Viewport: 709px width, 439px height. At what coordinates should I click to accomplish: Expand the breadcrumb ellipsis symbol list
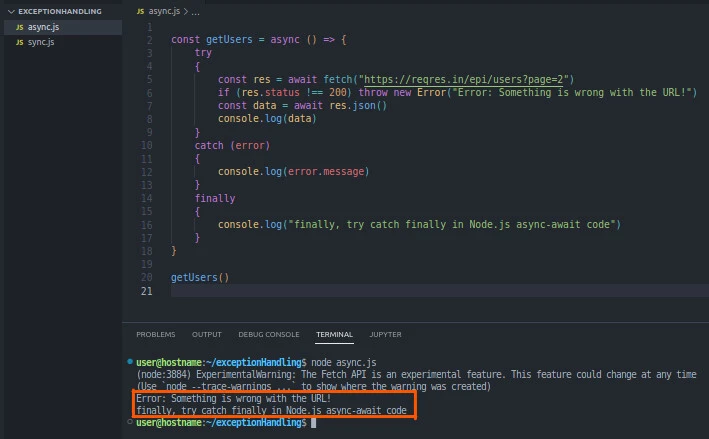(195, 10)
